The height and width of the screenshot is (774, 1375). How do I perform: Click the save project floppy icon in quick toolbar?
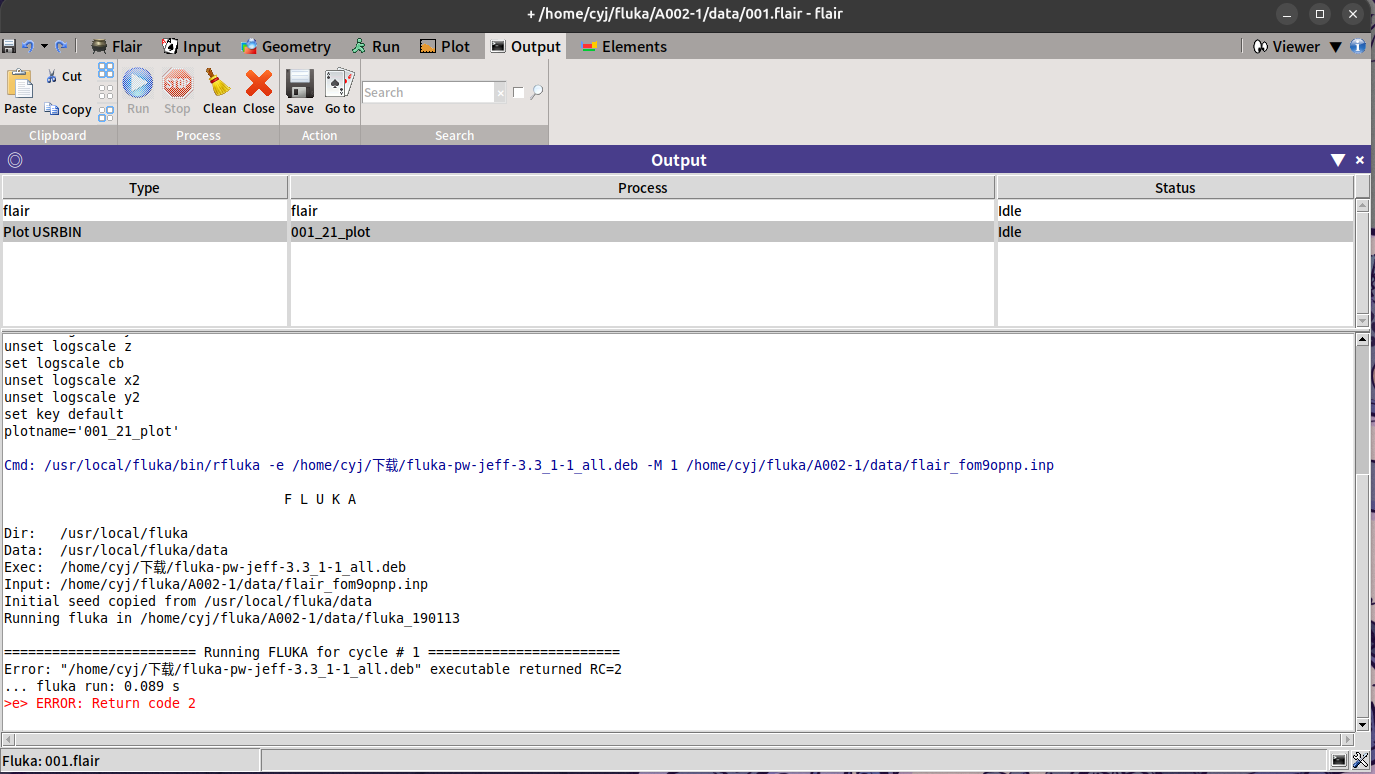9,46
